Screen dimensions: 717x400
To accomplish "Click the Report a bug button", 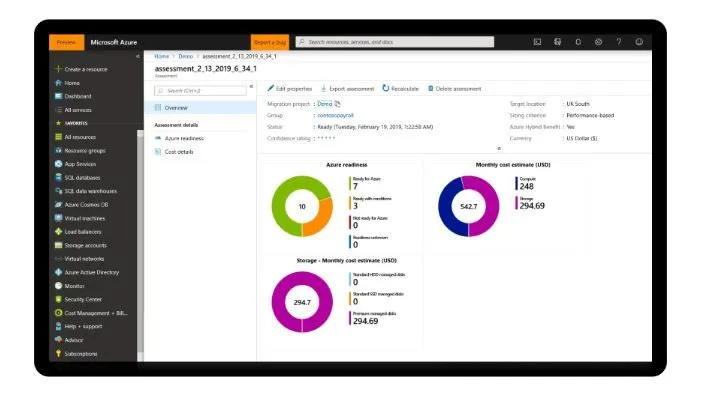I will (x=270, y=42).
